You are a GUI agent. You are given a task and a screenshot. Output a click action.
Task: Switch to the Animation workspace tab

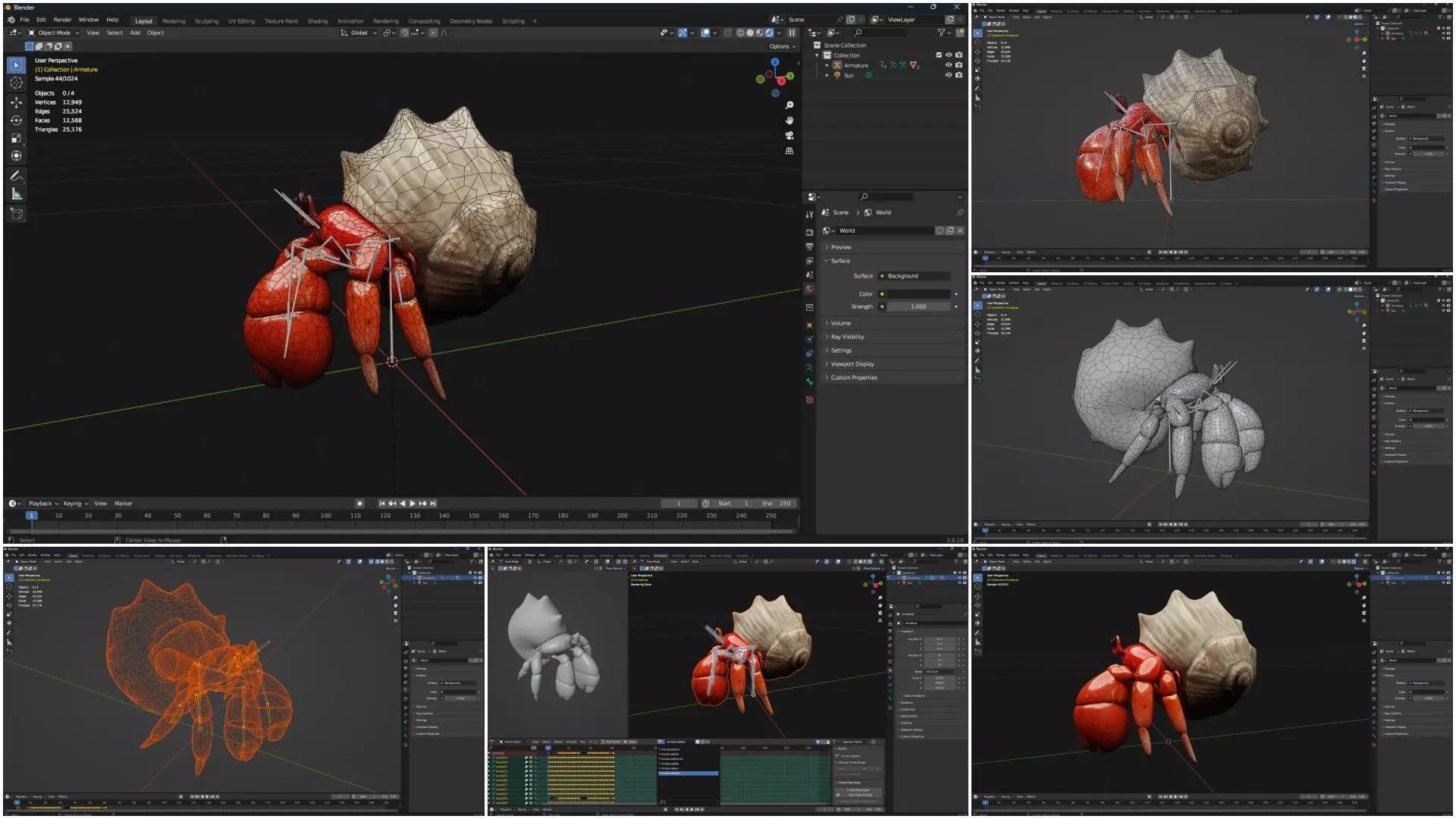tap(350, 21)
